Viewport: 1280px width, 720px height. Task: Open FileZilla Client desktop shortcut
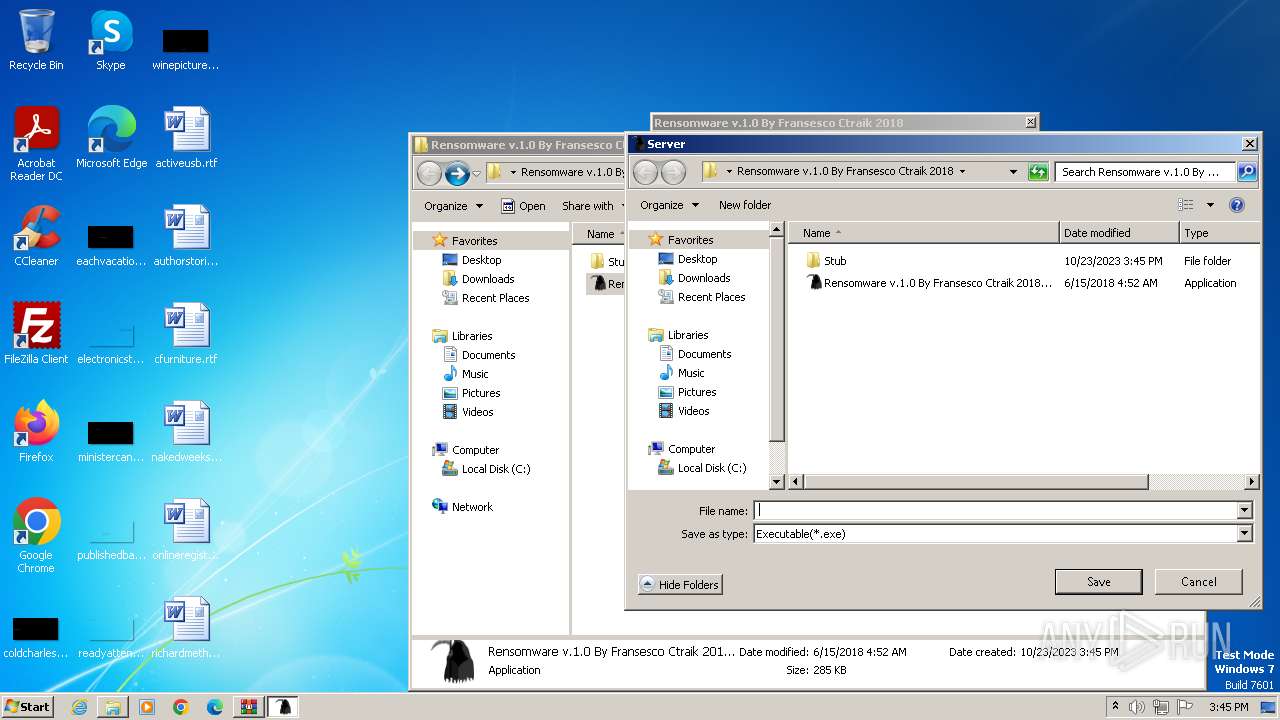coord(36,334)
